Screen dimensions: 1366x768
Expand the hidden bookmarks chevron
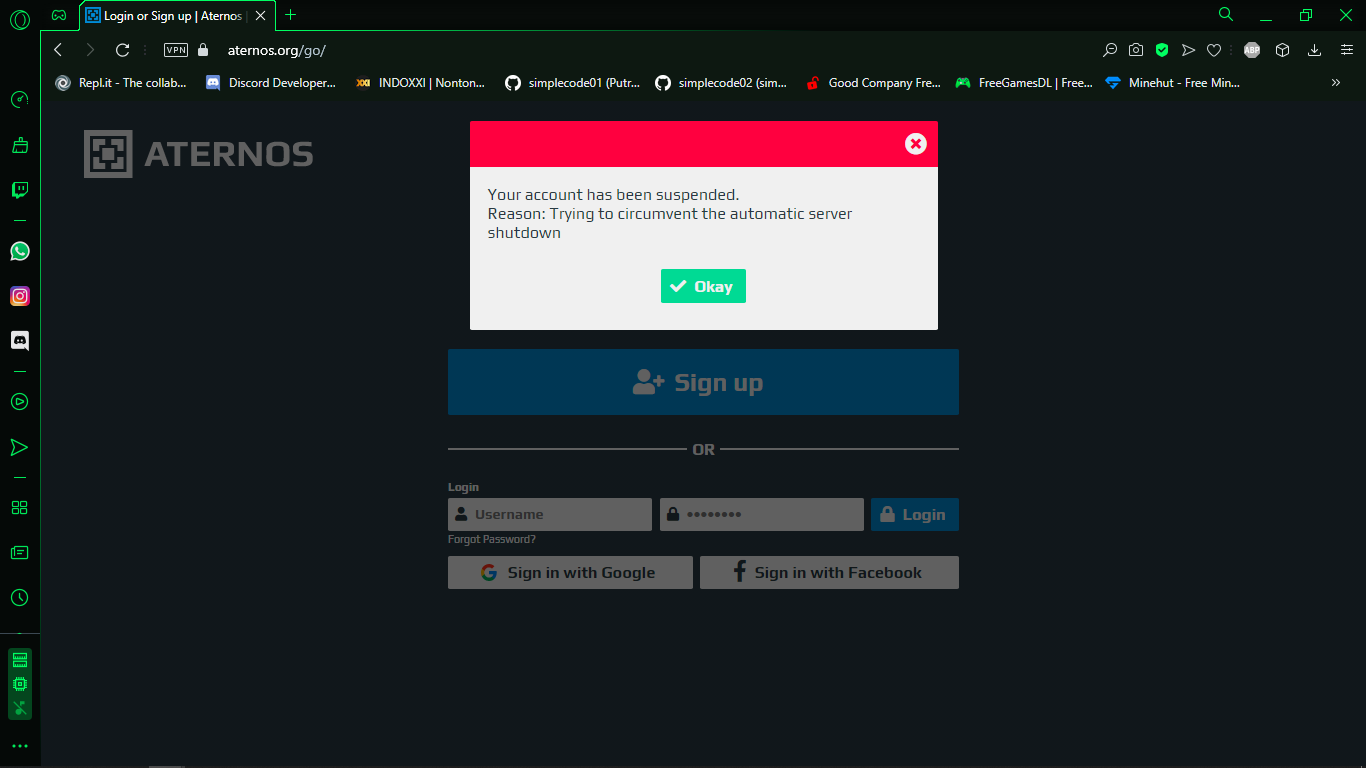1335,83
